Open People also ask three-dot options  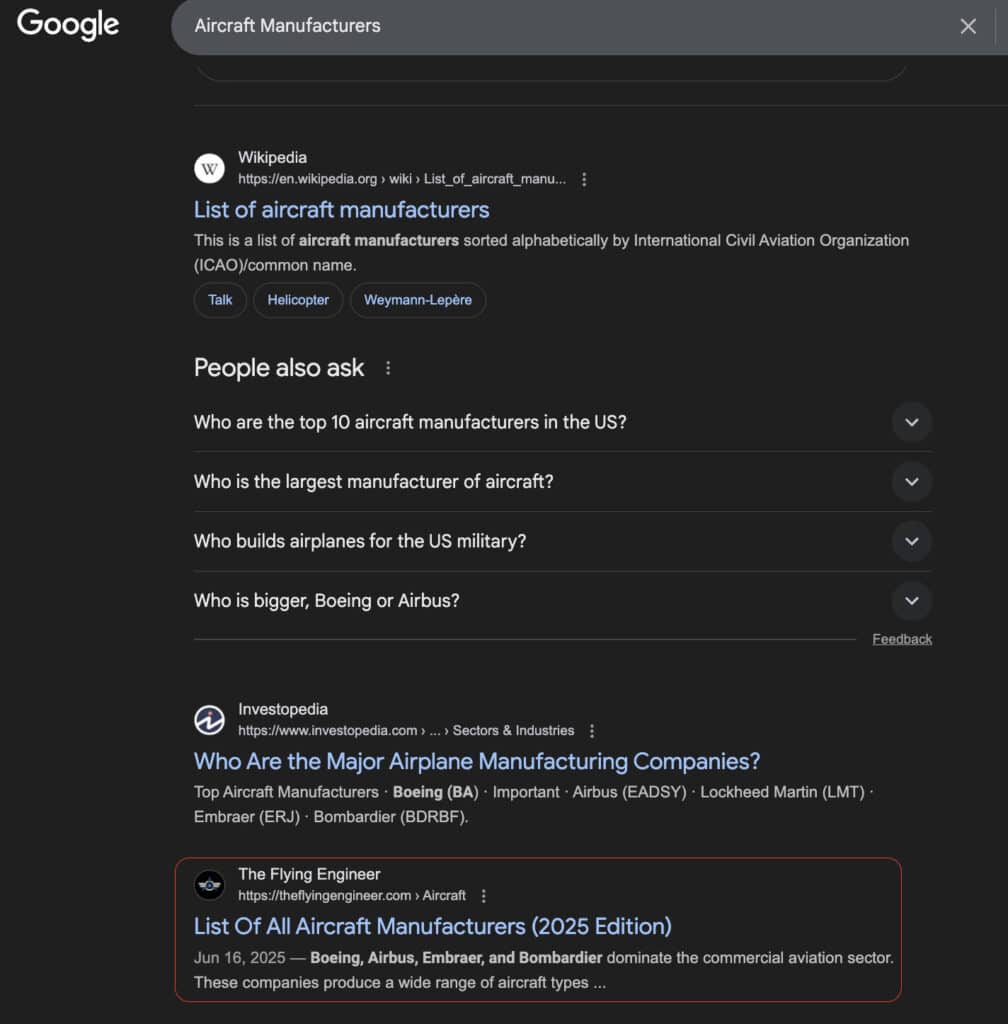click(x=388, y=368)
